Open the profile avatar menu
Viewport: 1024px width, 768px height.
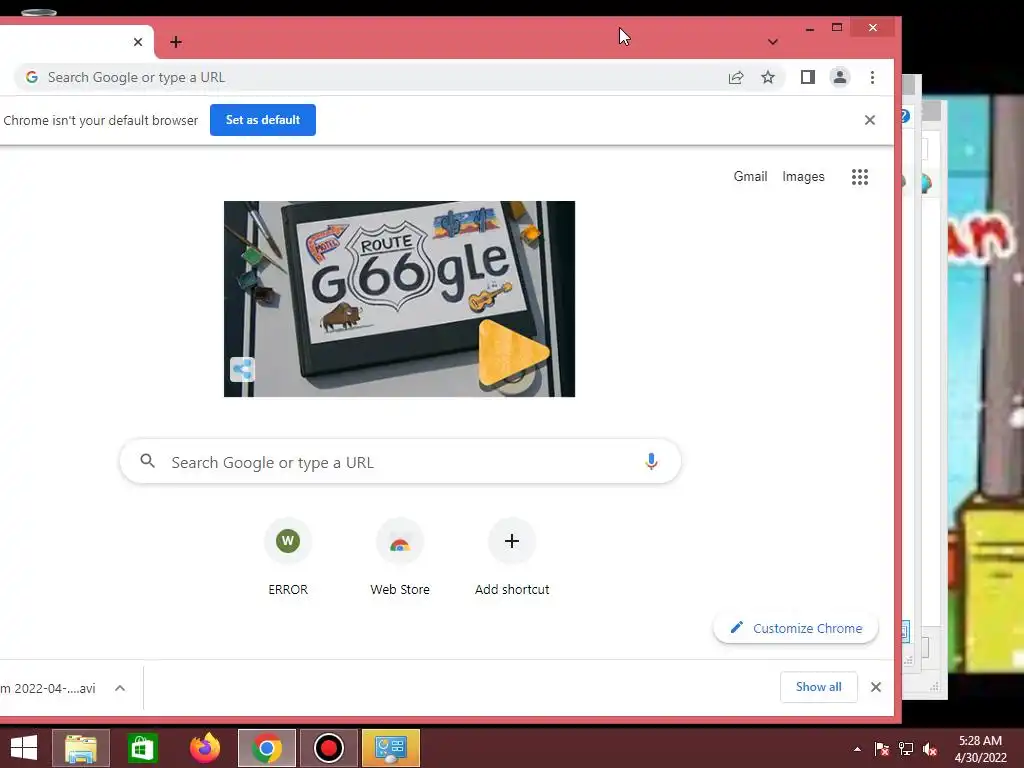click(840, 77)
